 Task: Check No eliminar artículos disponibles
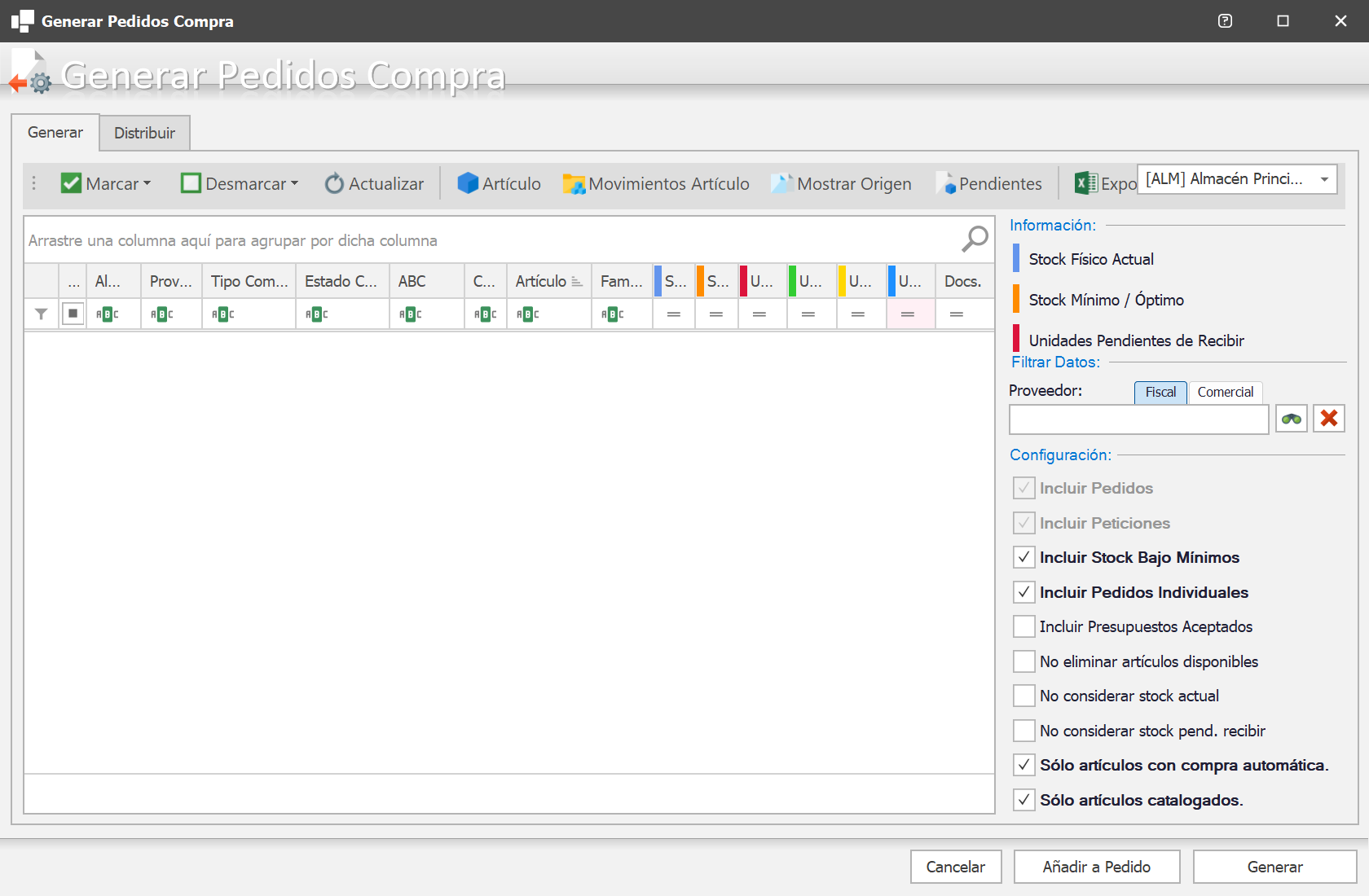pos(1024,661)
